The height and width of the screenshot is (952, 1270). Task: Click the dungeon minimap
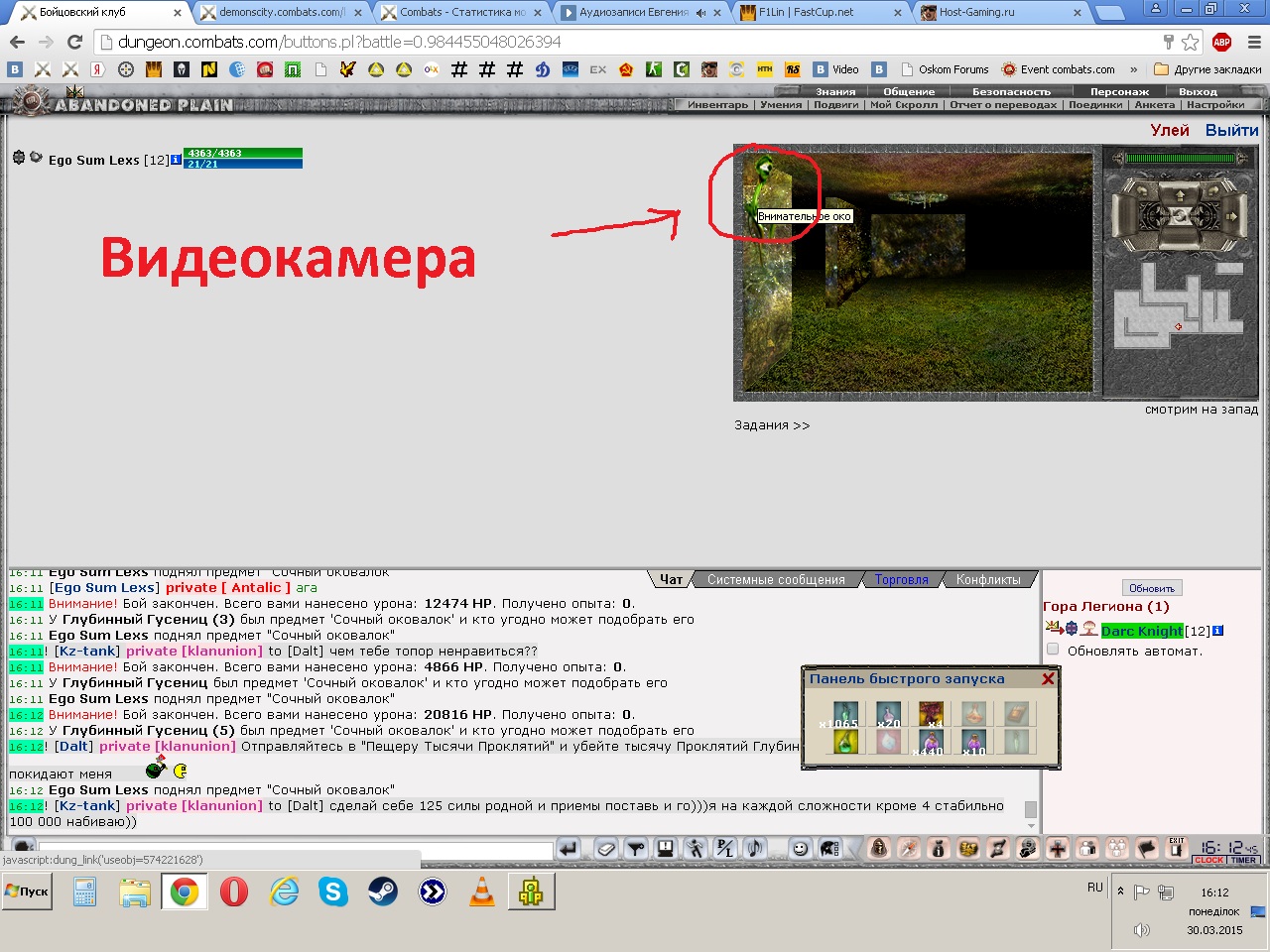1179,305
